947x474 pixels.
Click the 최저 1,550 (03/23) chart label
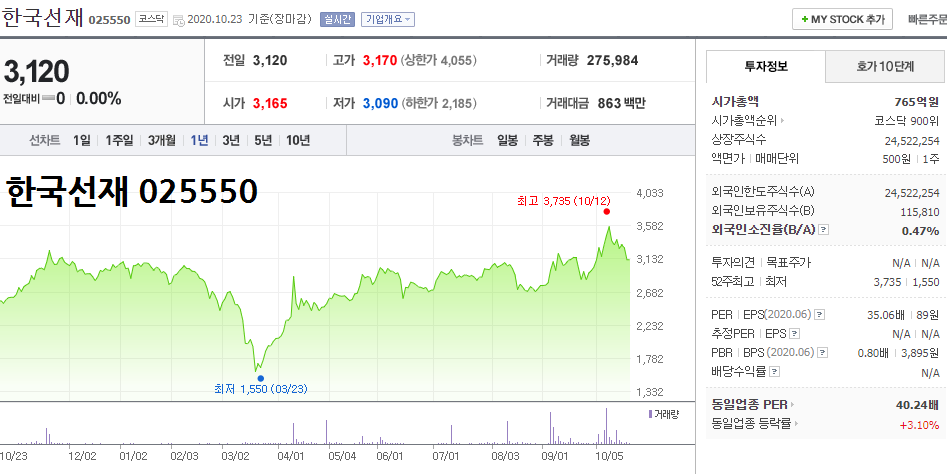pyautogui.click(x=261, y=389)
